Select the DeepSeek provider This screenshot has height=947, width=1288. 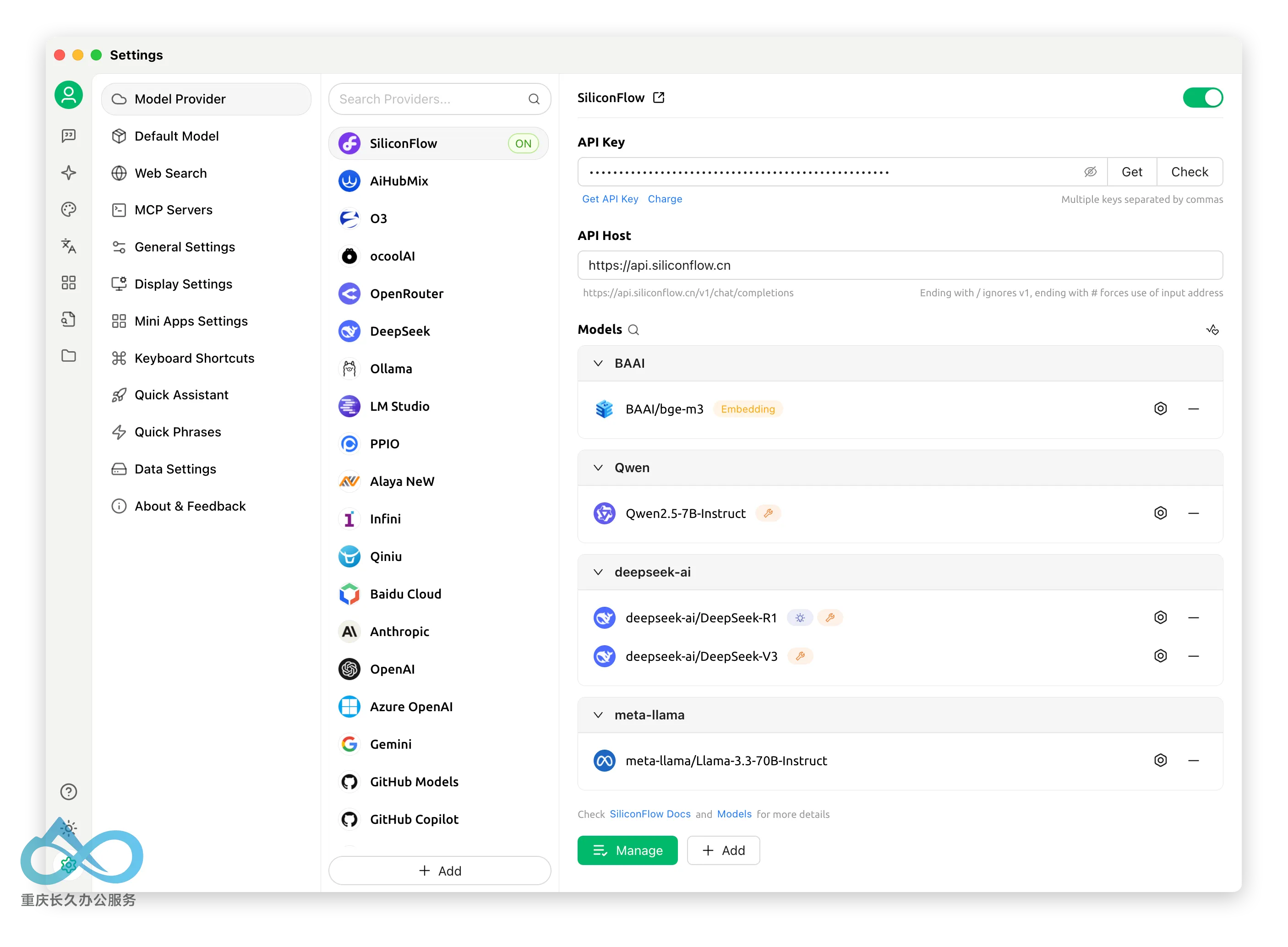pyautogui.click(x=438, y=332)
